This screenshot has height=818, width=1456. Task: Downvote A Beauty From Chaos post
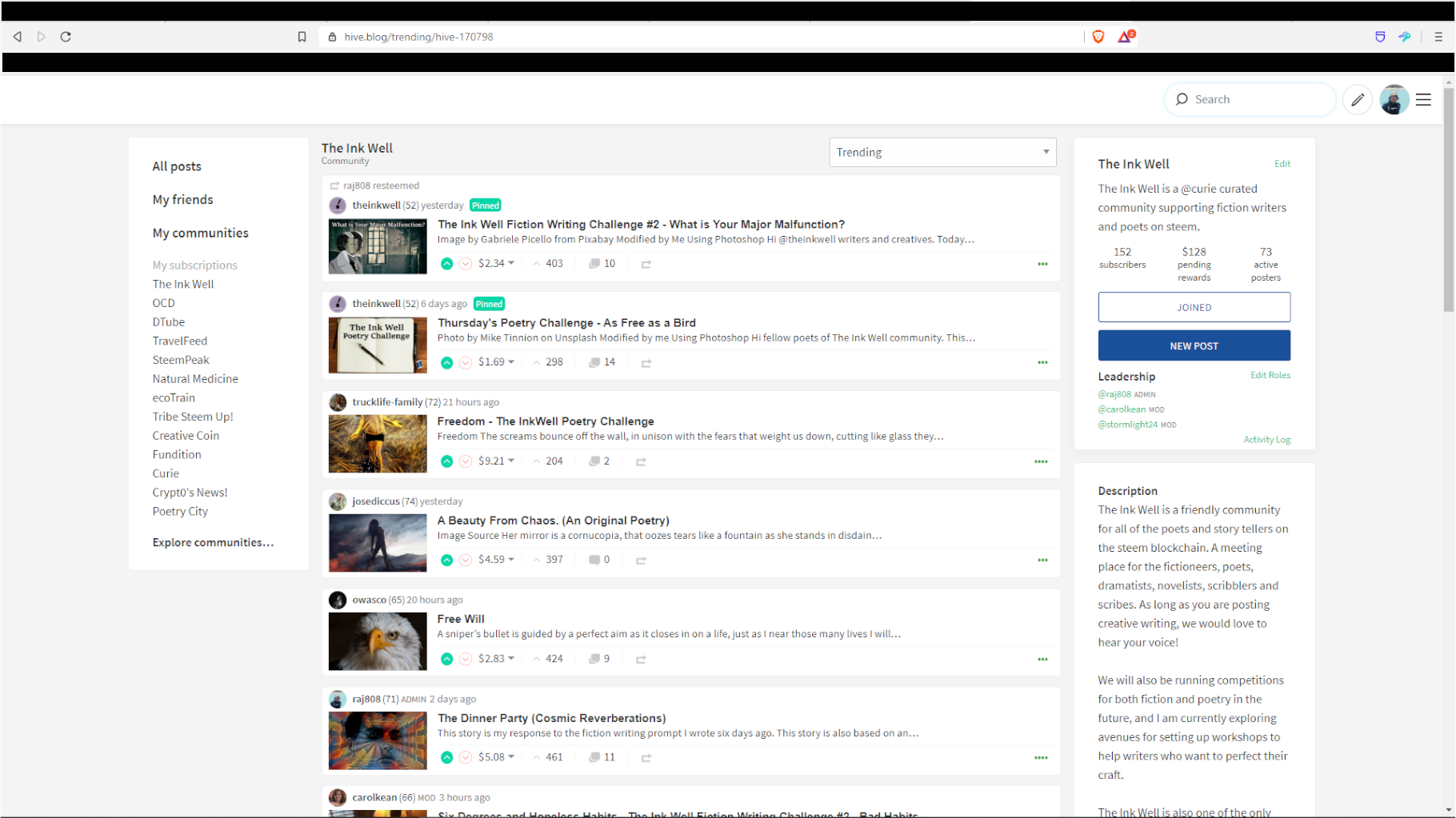(466, 561)
